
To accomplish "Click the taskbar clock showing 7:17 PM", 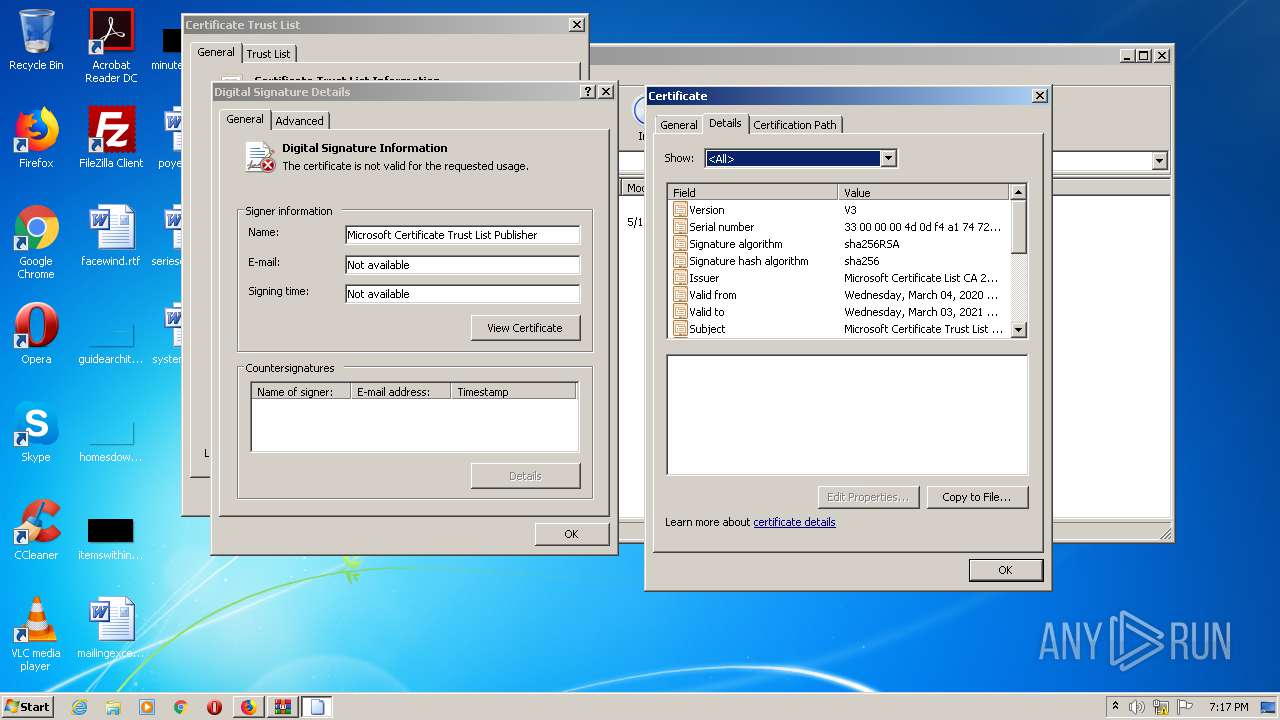I will click(1228, 707).
